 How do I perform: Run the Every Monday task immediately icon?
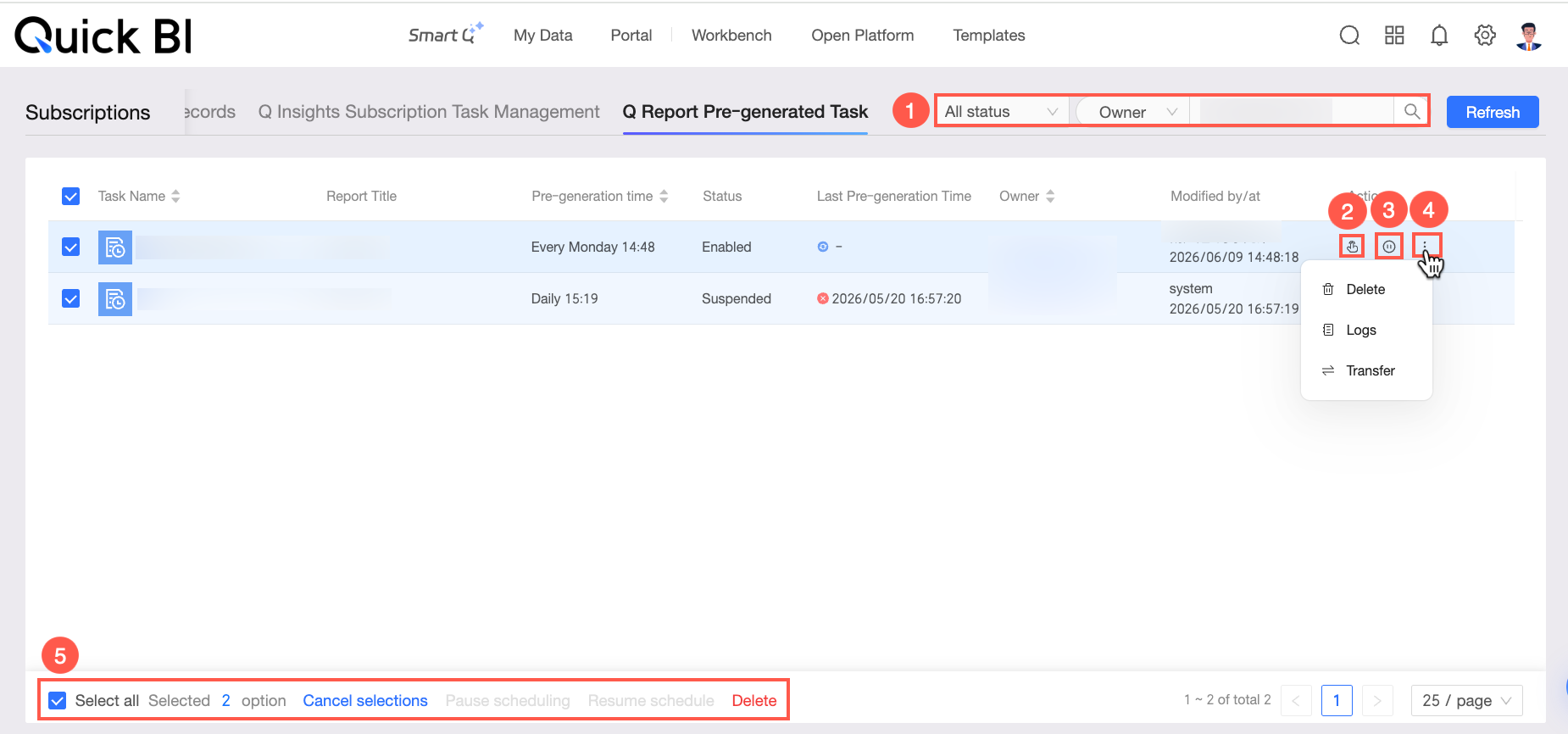[1352, 247]
